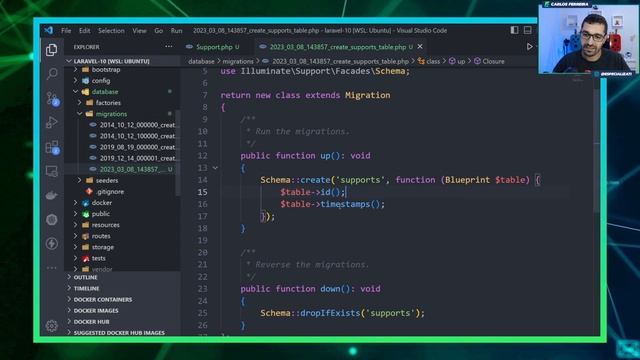Show additional views via activity bar ellipsis

point(51,268)
